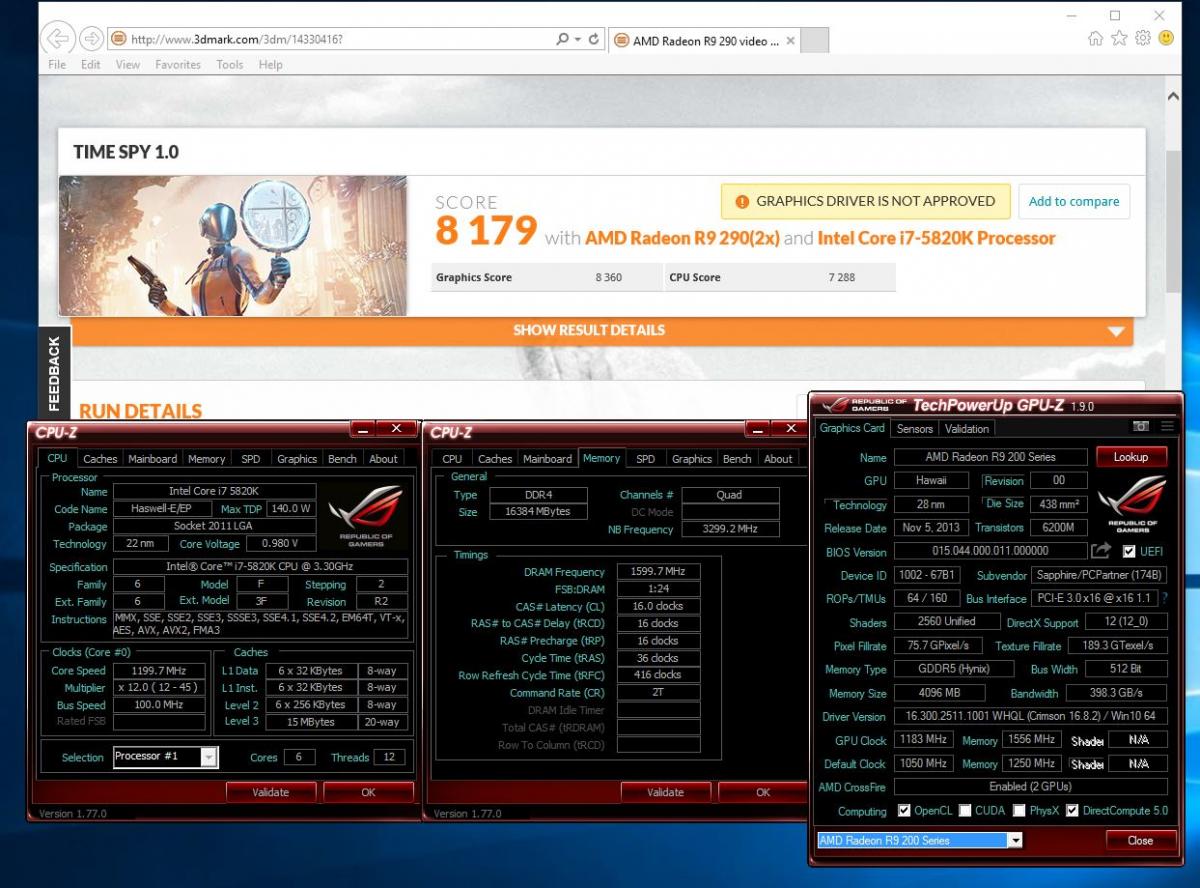Click Close button in GPU-Z
The width and height of the screenshot is (1200, 888).
[x=1140, y=841]
